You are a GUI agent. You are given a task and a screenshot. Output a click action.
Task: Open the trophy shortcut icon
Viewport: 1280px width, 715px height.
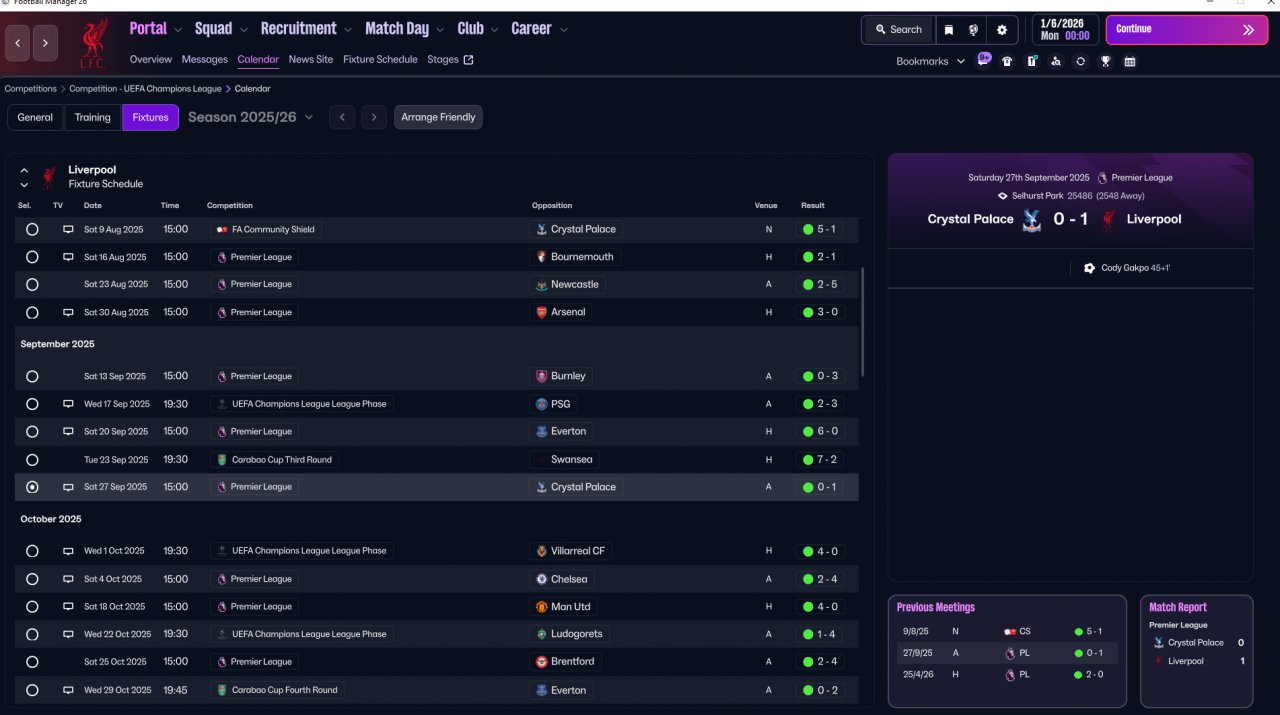[x=1105, y=61]
